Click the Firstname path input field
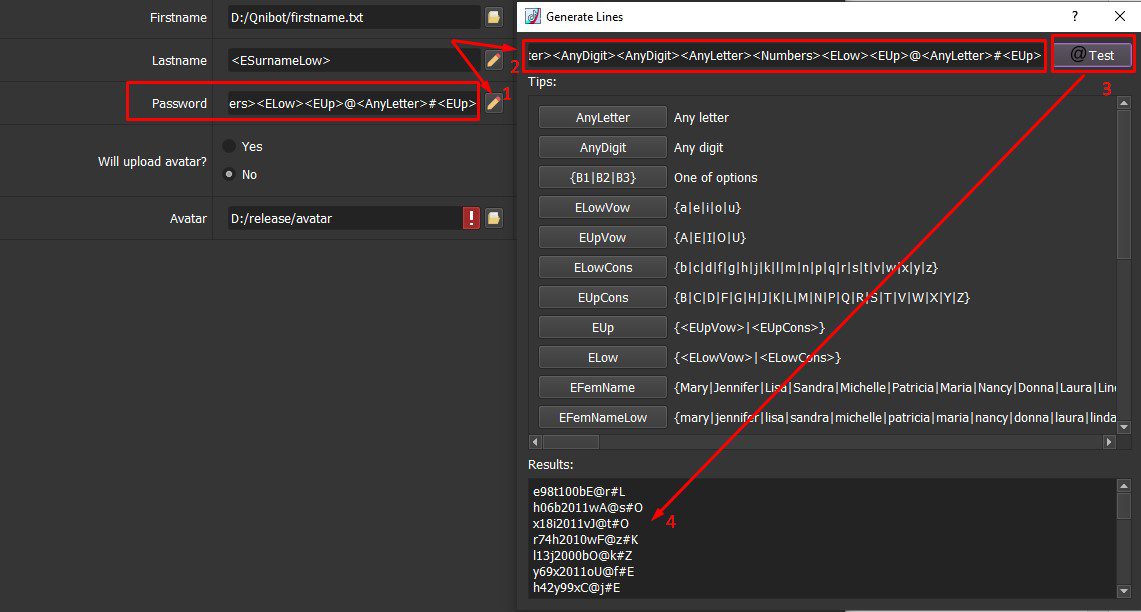 pos(354,17)
